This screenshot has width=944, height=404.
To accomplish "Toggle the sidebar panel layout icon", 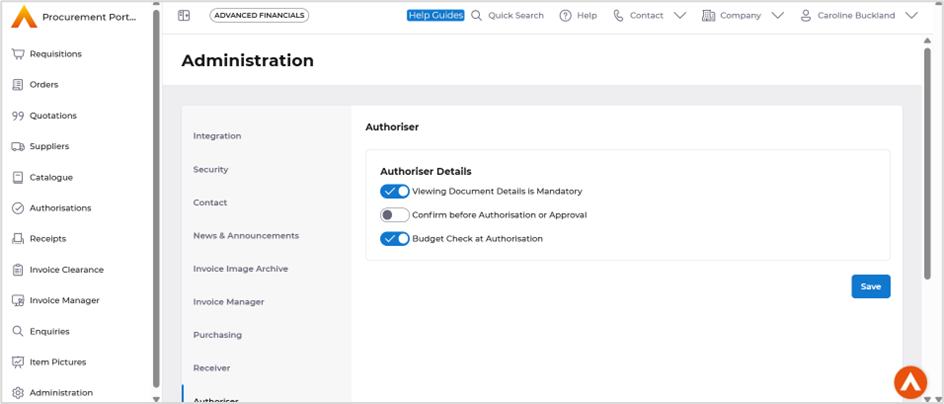I will click(x=184, y=16).
